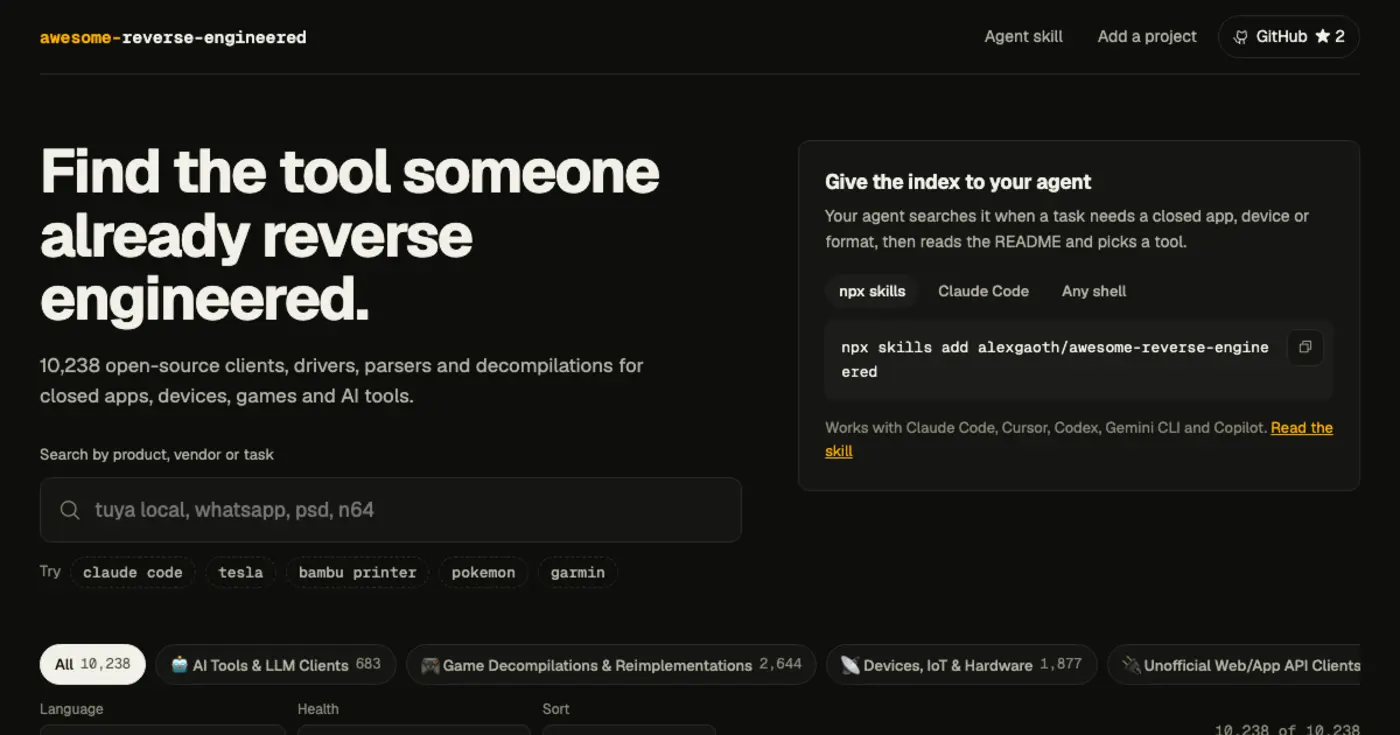
Task: Filter by AI Tools & LLM Clients
Action: (x=276, y=665)
